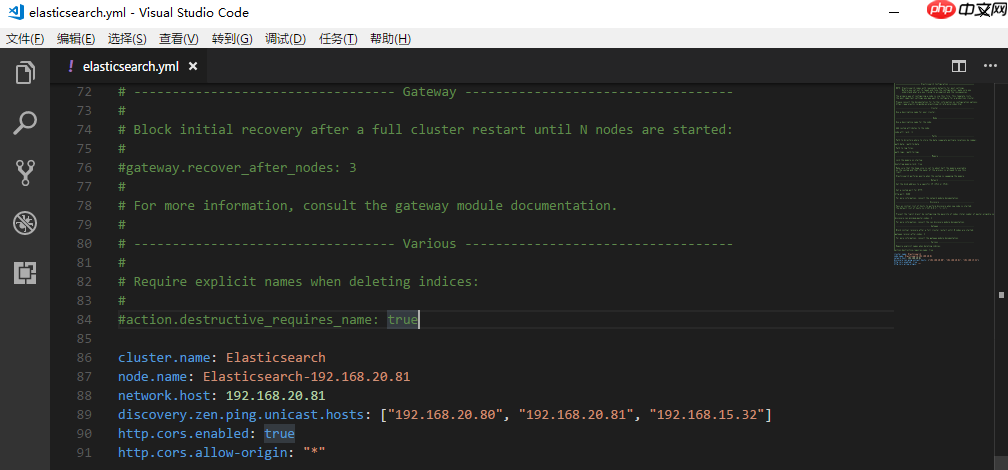Click the 'true' value on line 90
The width and height of the screenshot is (1008, 470).
tap(280, 433)
